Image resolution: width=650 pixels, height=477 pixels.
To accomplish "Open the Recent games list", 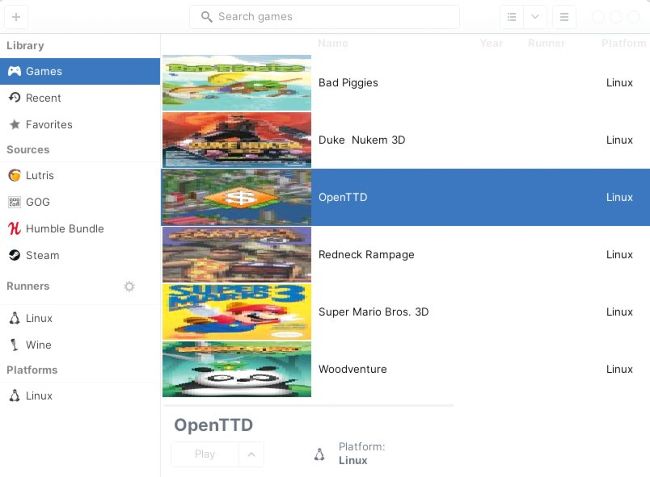I will coord(43,98).
